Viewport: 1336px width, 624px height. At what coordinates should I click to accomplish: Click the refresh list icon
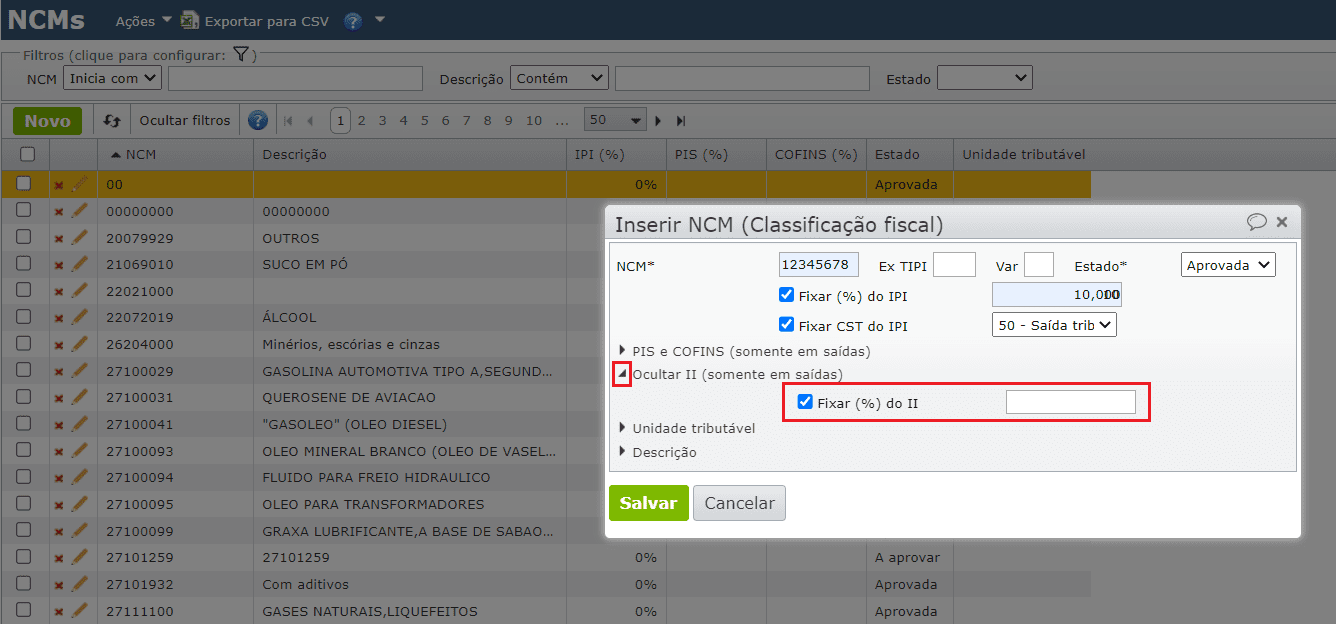tap(112, 121)
